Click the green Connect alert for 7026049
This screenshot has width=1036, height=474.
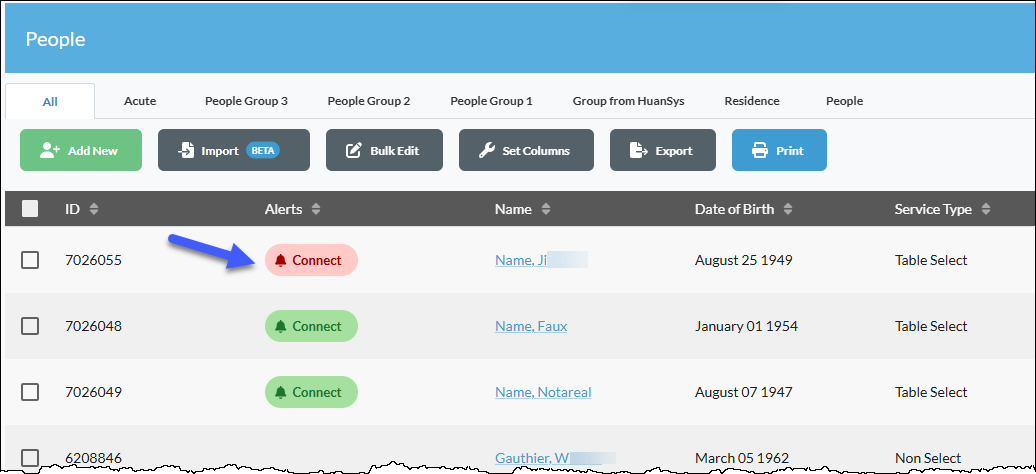click(x=311, y=392)
